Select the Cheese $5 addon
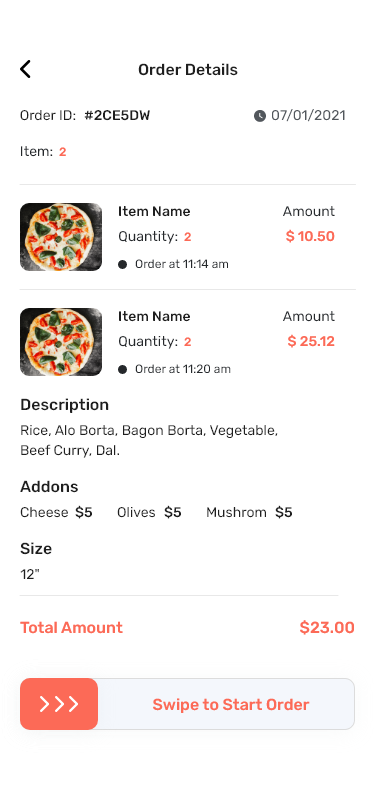Screen dimensions: 375x812 tap(56, 513)
